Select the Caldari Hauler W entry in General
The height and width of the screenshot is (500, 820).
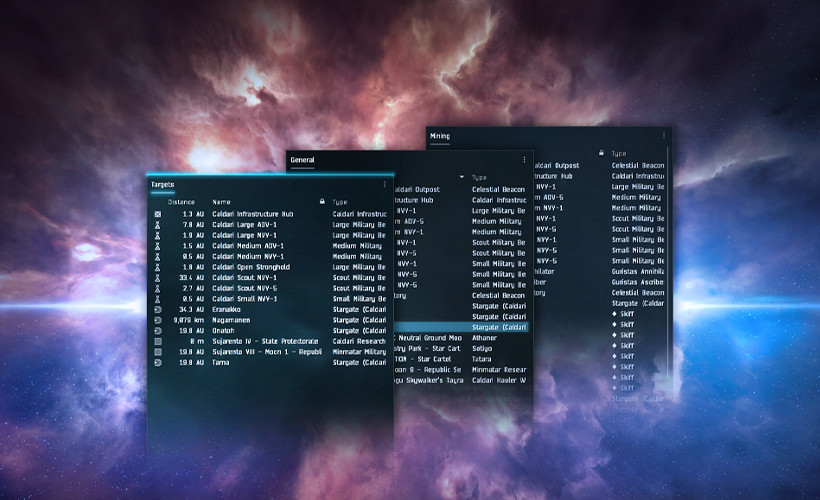499,380
